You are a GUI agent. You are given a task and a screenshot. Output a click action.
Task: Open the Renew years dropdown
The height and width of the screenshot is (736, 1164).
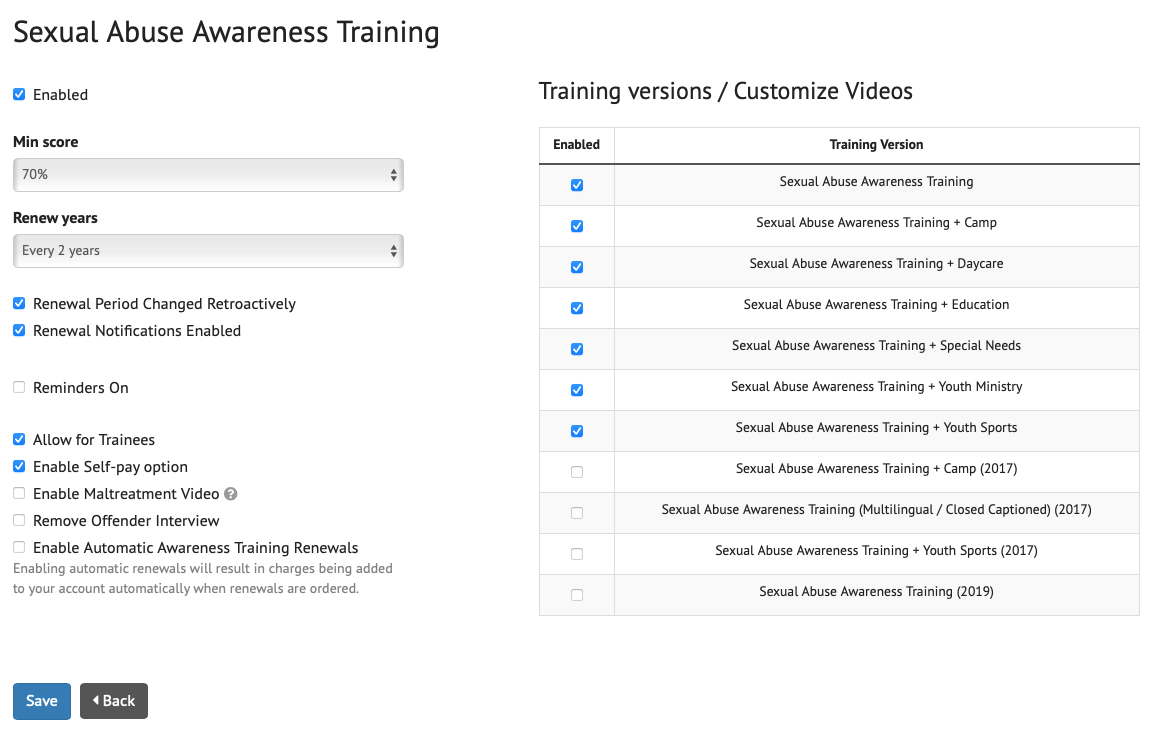click(x=207, y=250)
